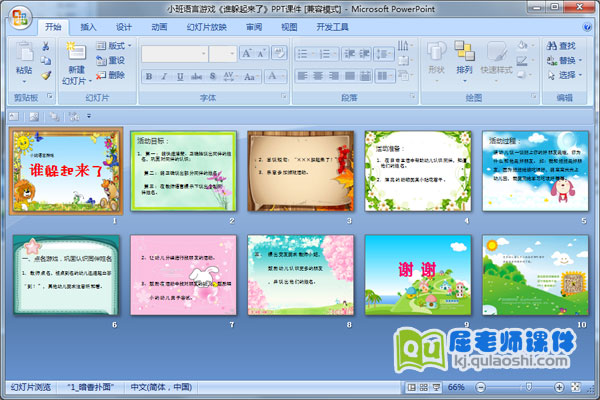Screen dimensions: 600x400
Task: Expand the Clipboard (剪贴板) group launcher
Action: tap(49, 98)
